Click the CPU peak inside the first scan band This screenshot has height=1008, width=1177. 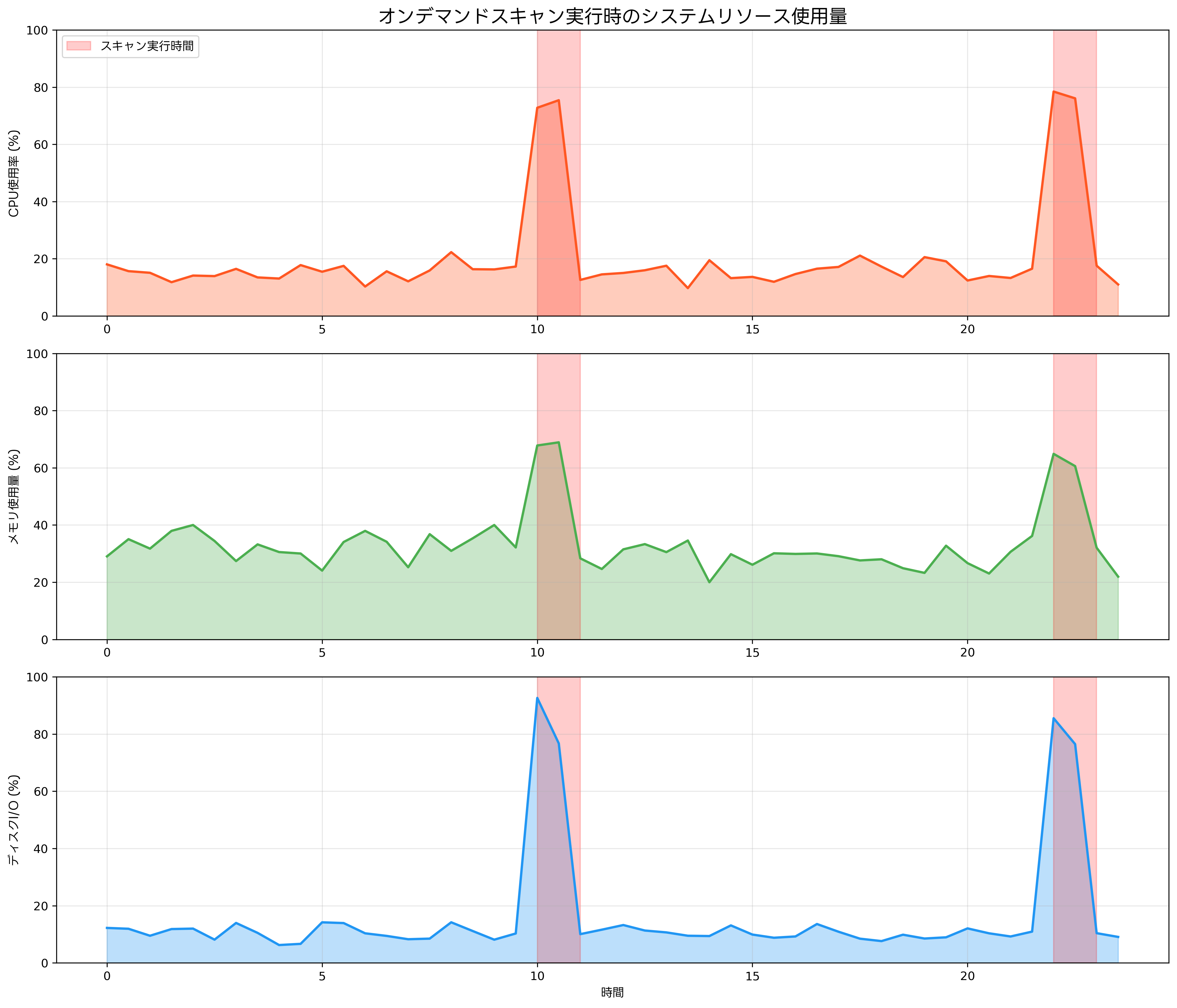point(558,101)
